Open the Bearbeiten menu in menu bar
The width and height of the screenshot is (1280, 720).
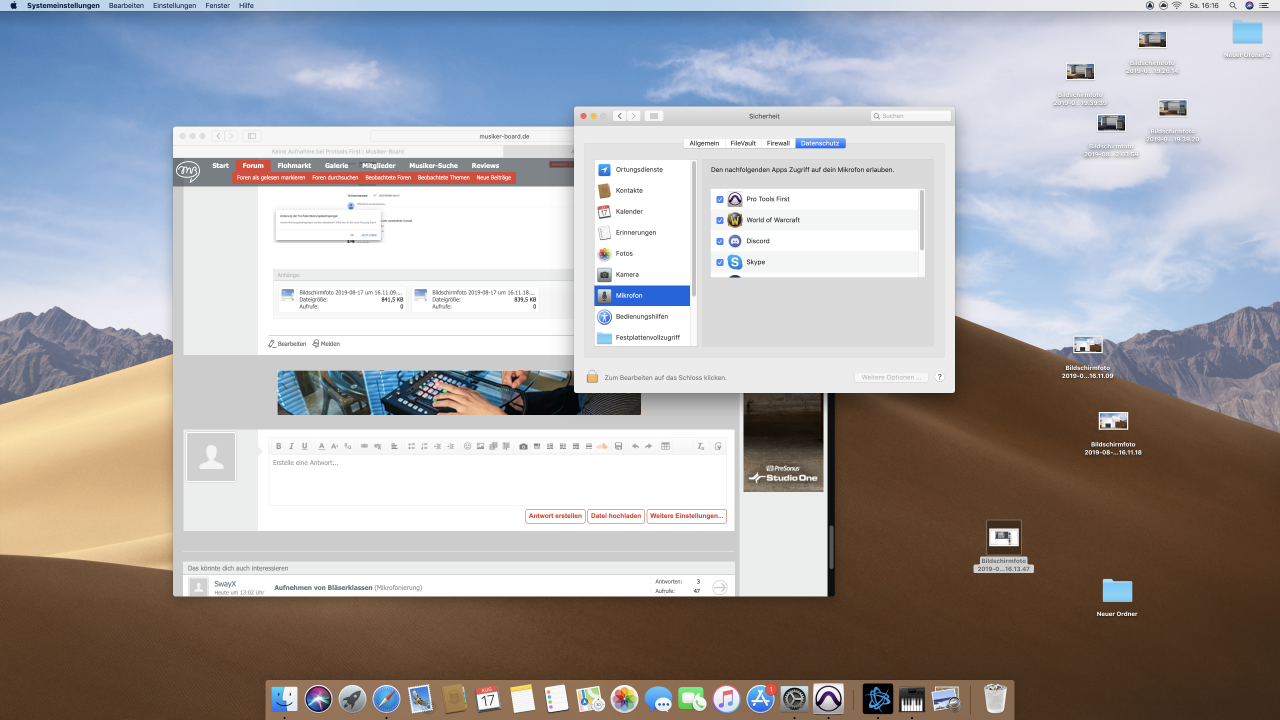coord(126,5)
